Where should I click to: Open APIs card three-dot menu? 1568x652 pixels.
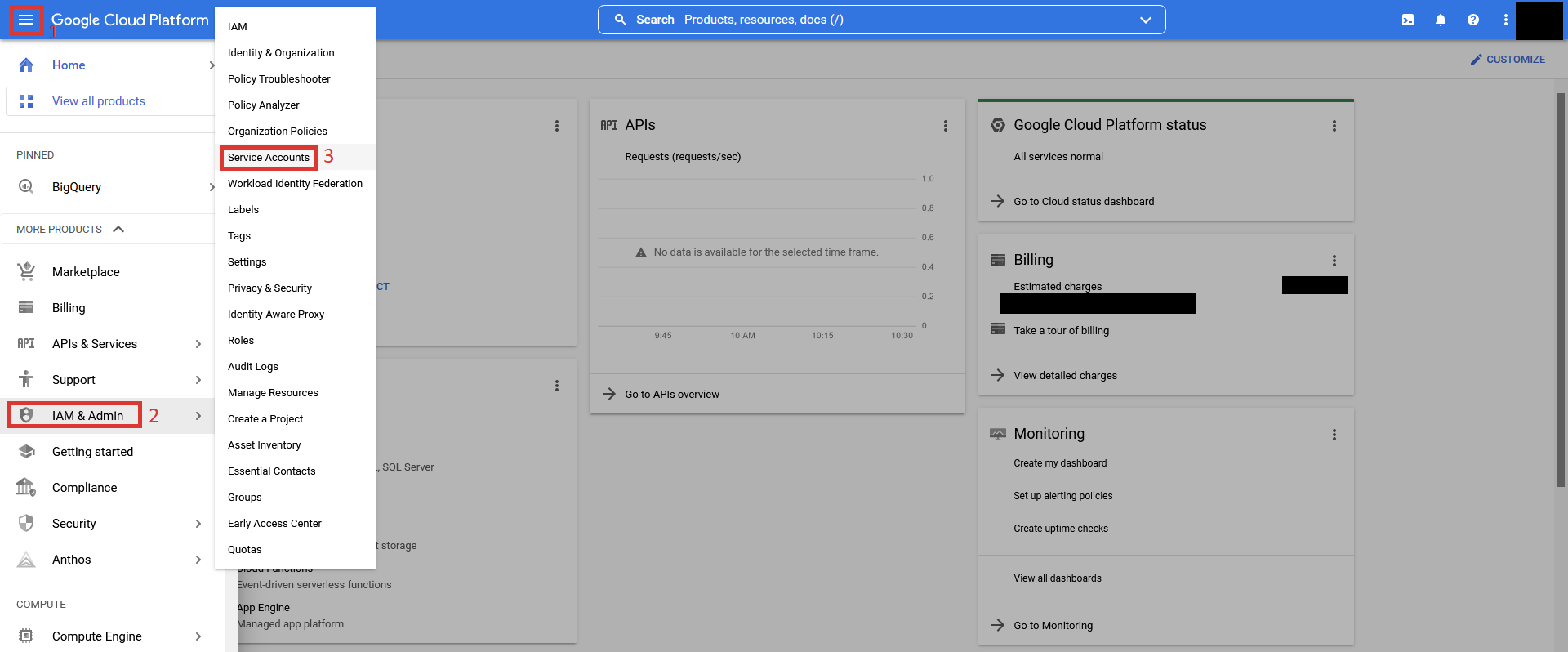[946, 126]
